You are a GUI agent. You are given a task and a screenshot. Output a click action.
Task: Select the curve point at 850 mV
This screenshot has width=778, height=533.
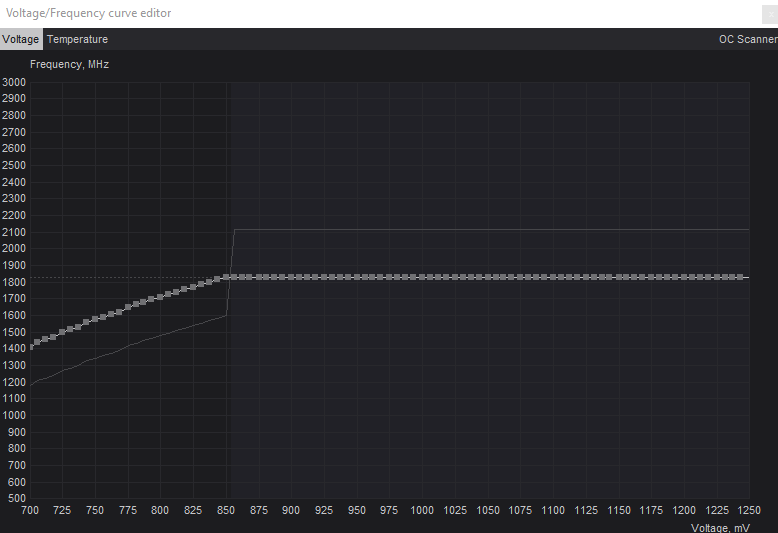(226, 277)
